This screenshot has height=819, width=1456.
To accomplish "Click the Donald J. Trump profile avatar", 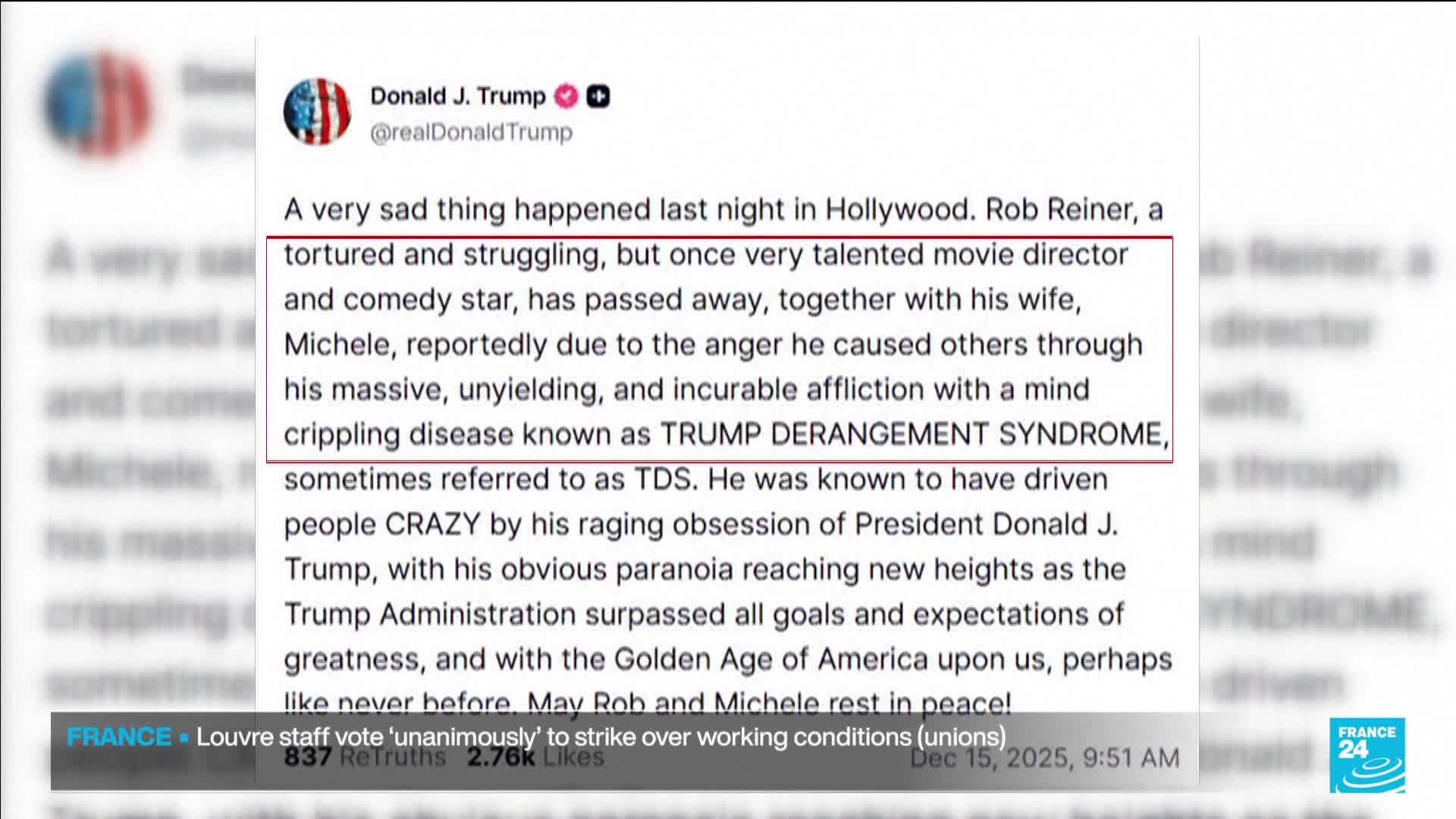I will point(317,111).
